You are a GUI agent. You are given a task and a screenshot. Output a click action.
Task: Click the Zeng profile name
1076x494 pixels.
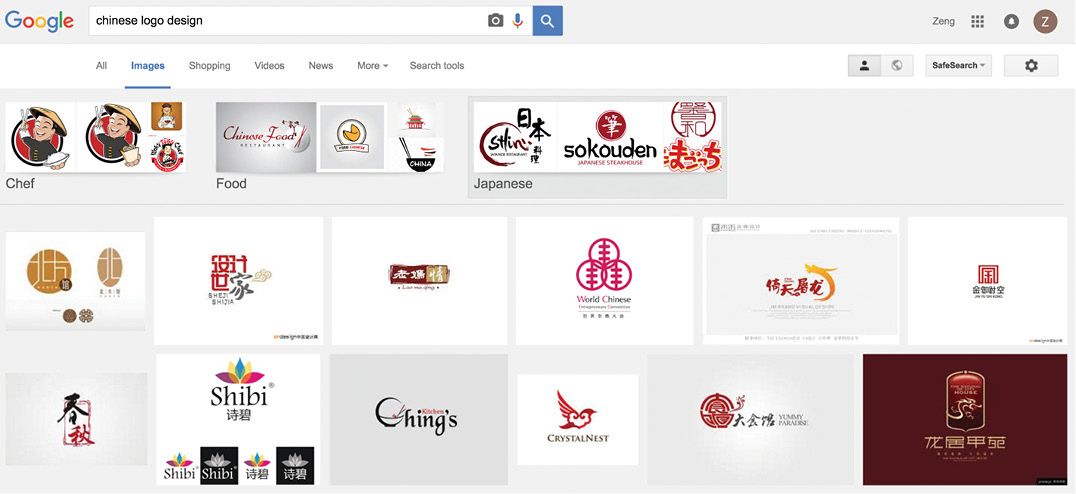coord(944,21)
